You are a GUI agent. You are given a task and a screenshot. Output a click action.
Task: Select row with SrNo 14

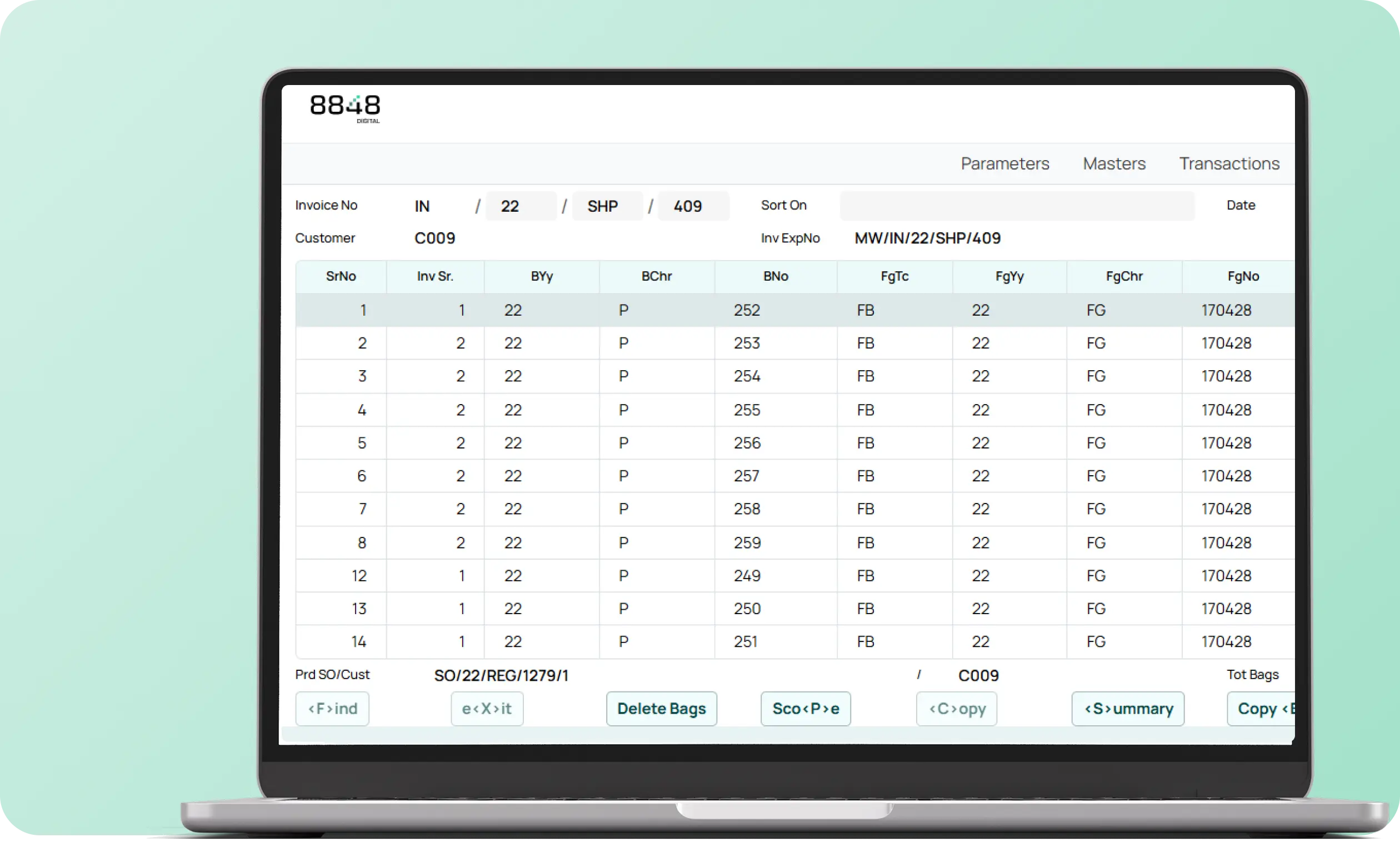coord(795,641)
